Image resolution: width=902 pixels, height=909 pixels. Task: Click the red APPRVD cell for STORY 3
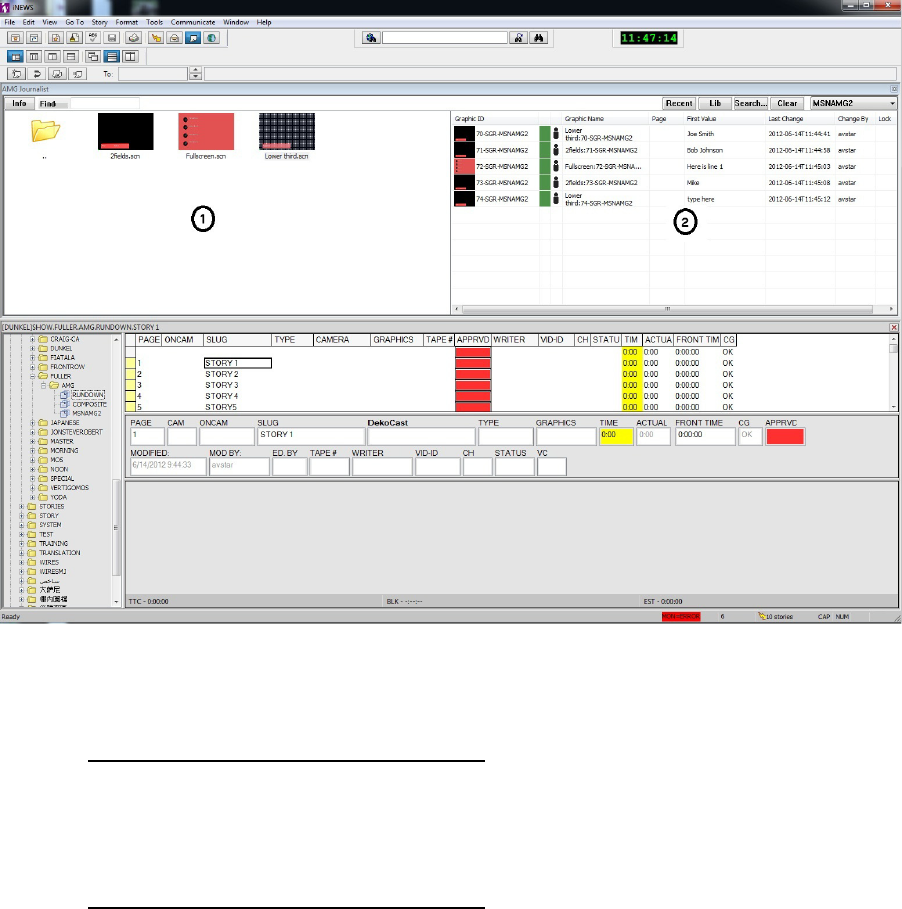point(473,385)
